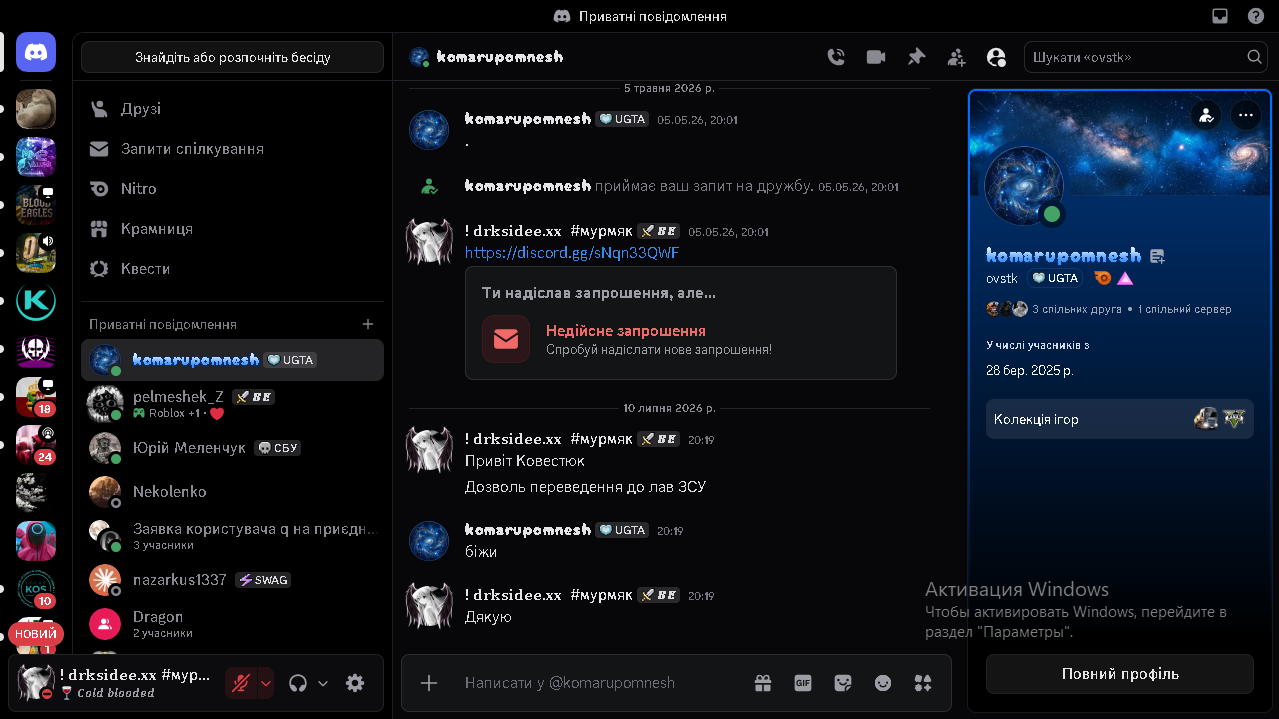Open the GIF picker
Screen dimensions: 1279x719
[x=803, y=683]
